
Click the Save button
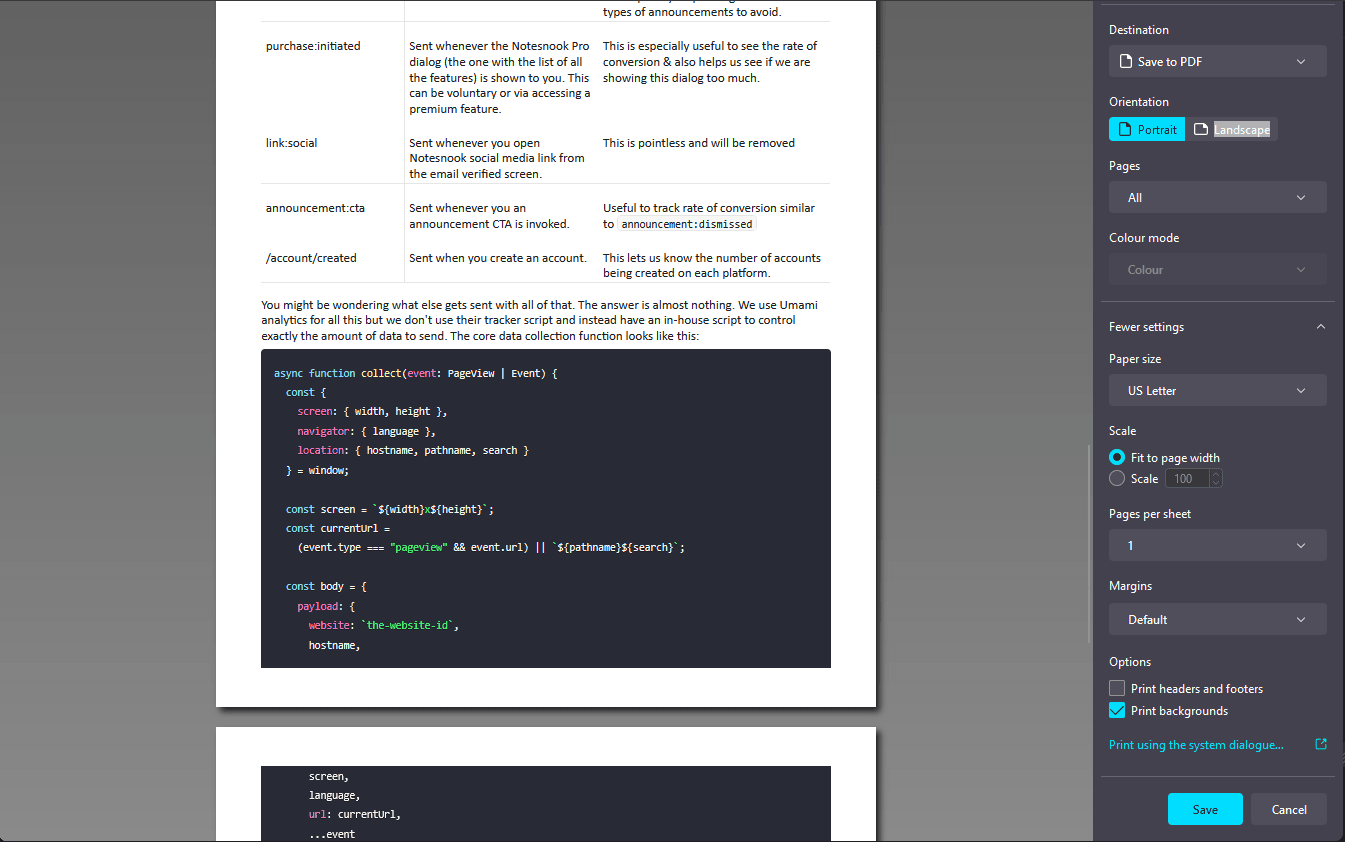1205,809
